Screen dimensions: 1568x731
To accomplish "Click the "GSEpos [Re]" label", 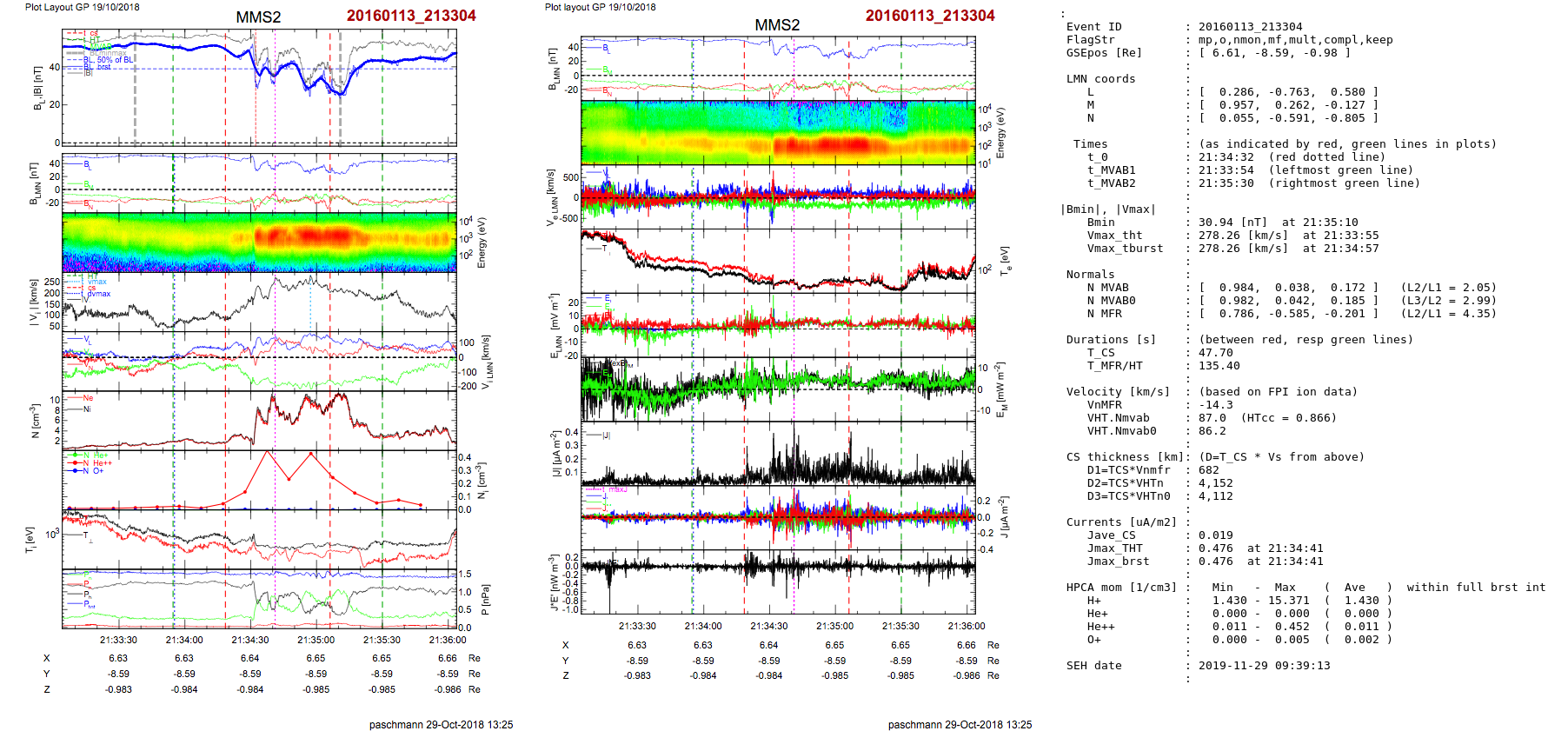I will pyautogui.click(x=1104, y=53).
